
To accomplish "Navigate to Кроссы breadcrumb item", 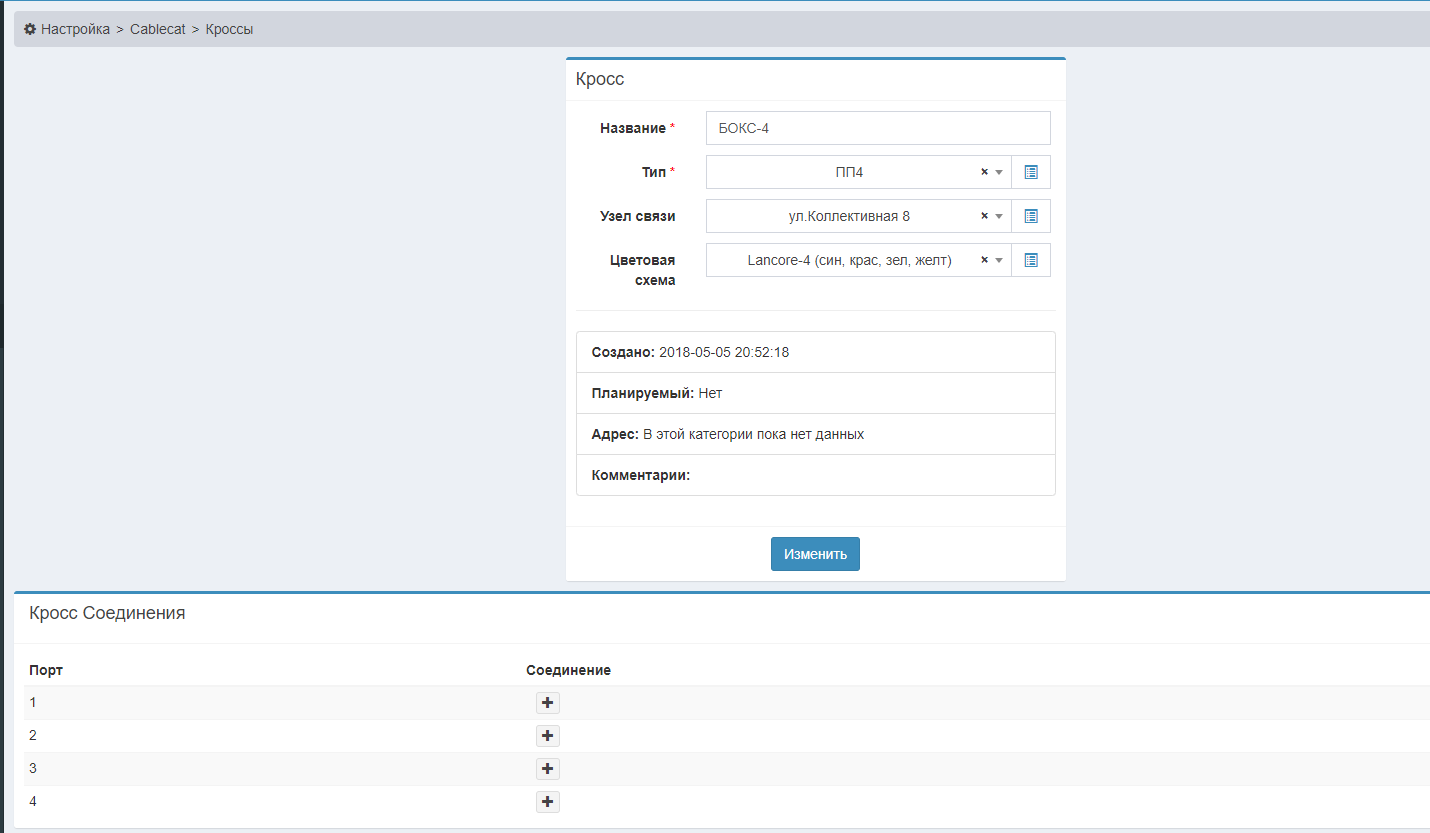I will point(229,29).
